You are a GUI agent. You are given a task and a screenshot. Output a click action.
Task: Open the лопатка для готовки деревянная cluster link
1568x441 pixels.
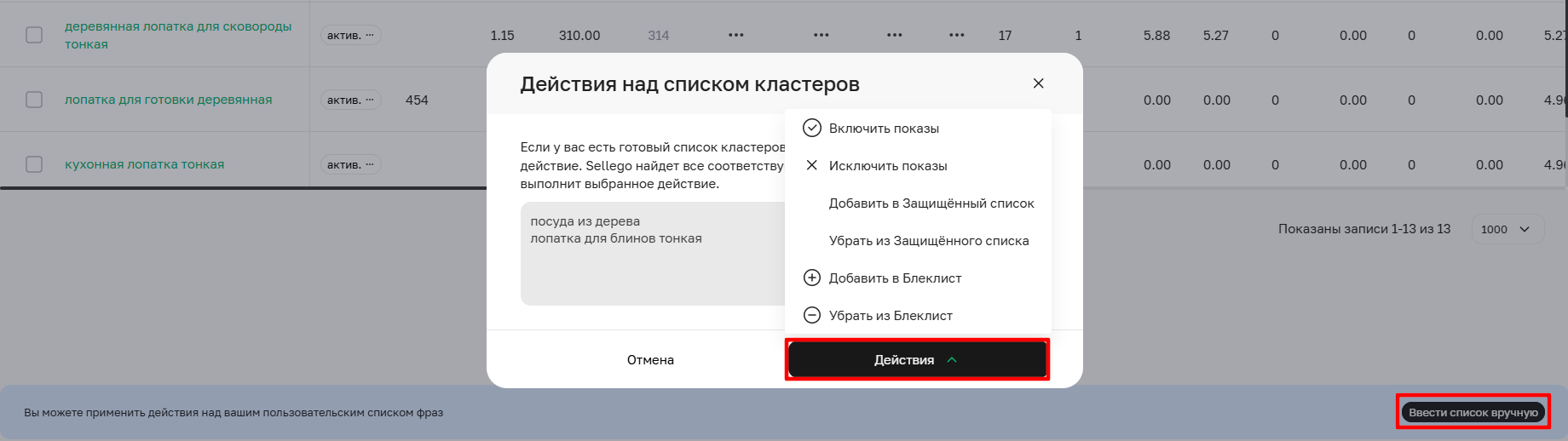[x=169, y=100]
